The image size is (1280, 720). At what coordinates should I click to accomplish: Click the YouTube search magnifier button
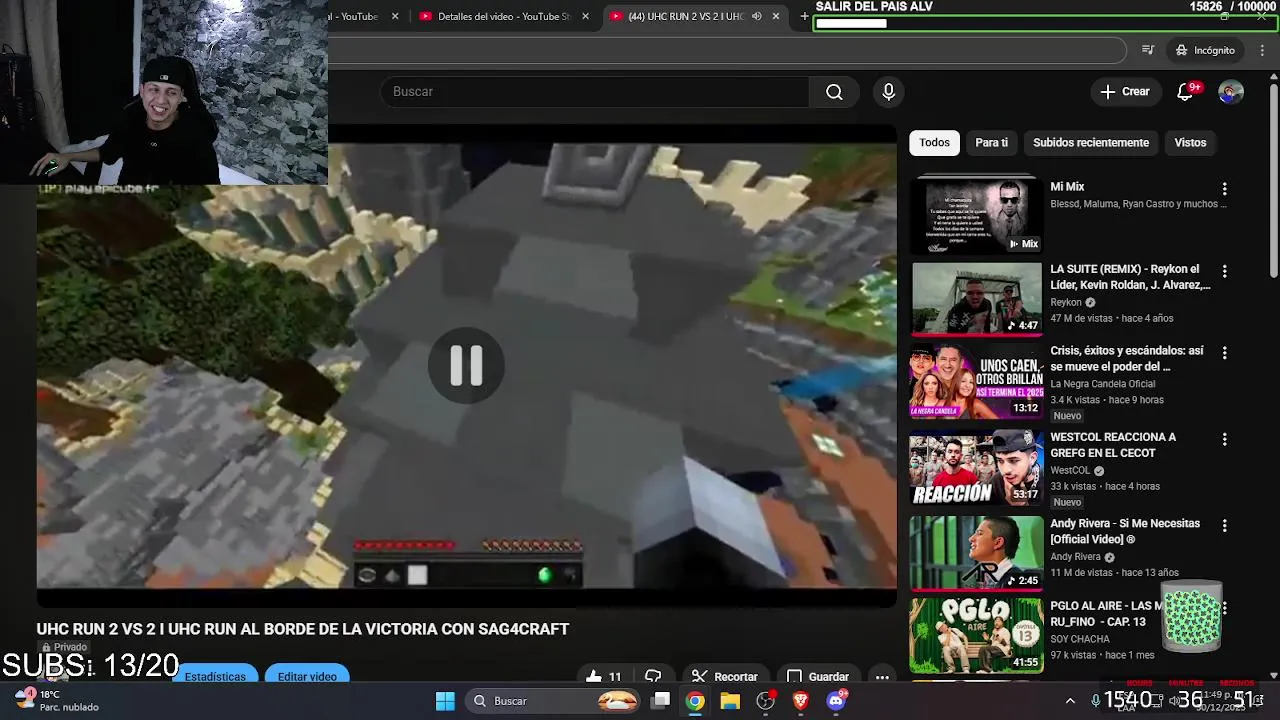(834, 92)
